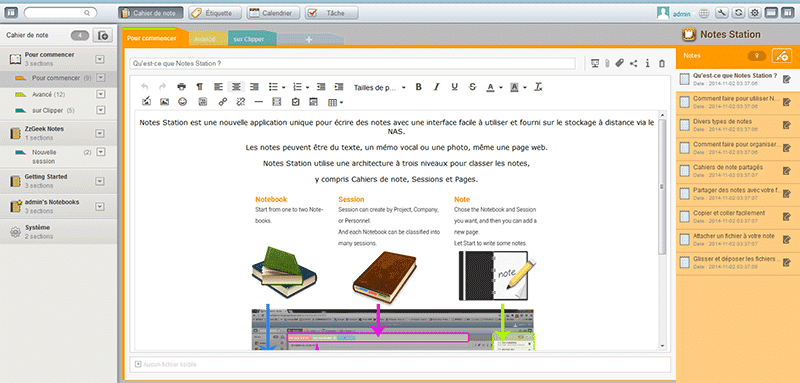Image resolution: width=800 pixels, height=383 pixels.
Task: Open admin's Notebooks dropdown arrow
Action: point(100,207)
